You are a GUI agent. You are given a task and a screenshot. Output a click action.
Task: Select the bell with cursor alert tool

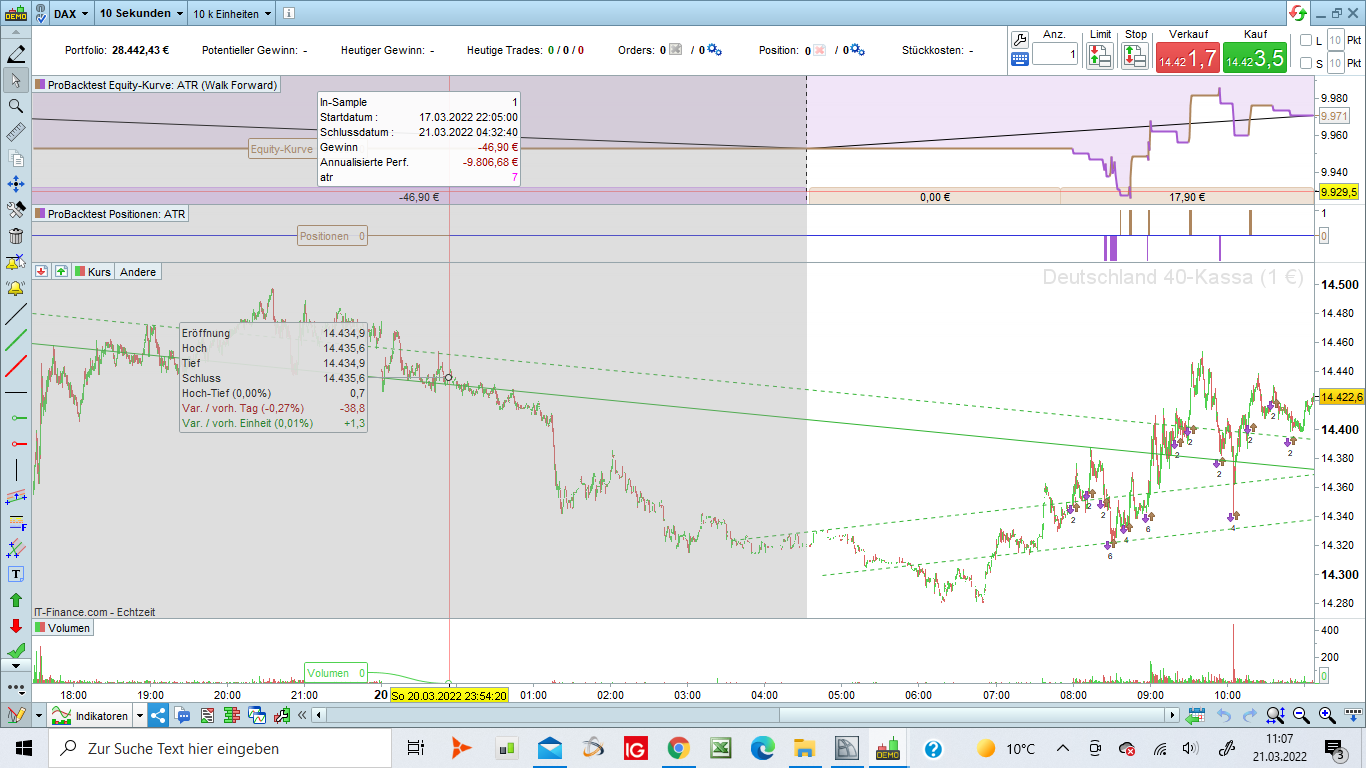click(x=16, y=262)
